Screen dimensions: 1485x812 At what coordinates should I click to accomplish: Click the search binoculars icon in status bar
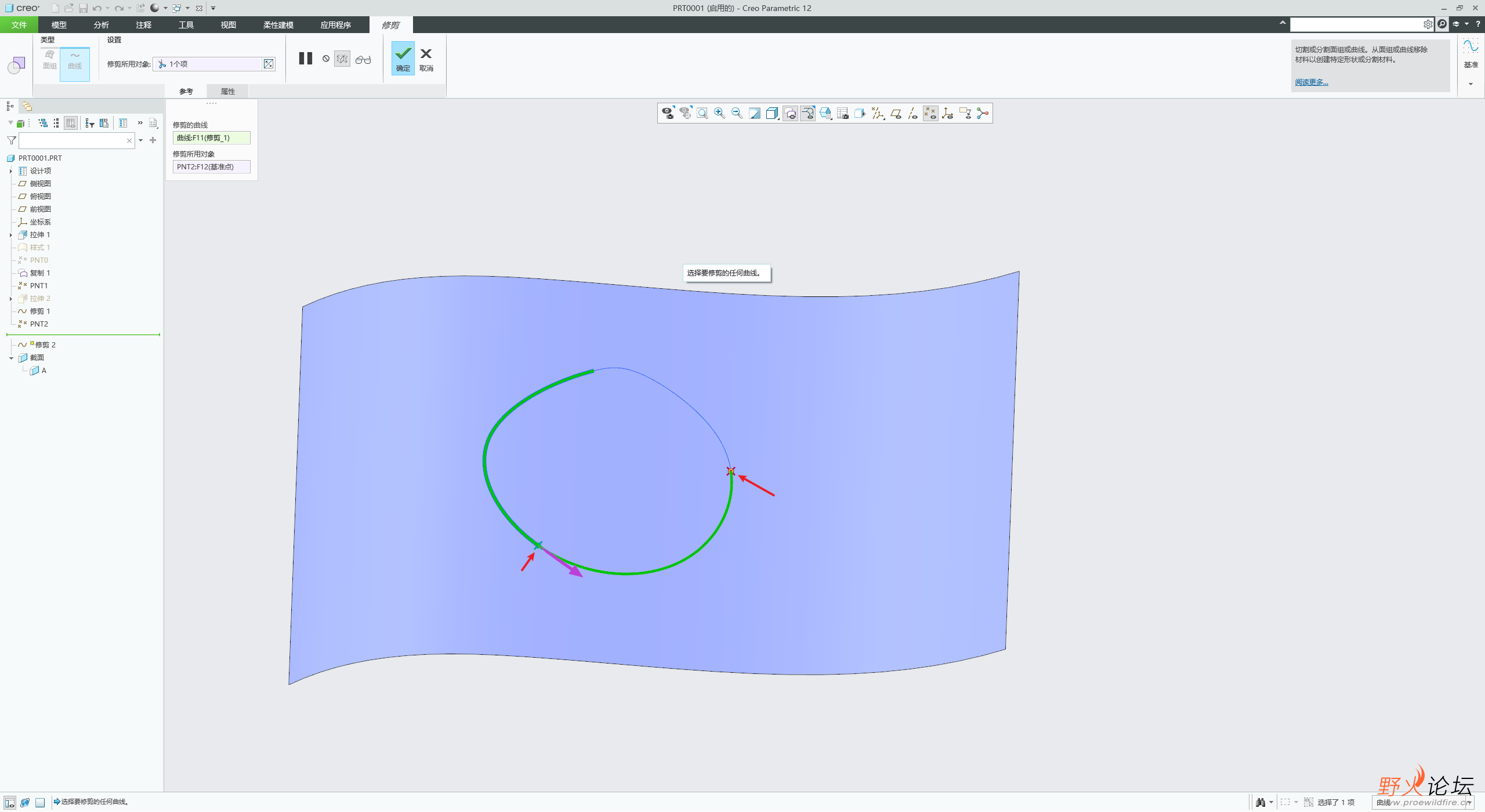pyautogui.click(x=1261, y=802)
